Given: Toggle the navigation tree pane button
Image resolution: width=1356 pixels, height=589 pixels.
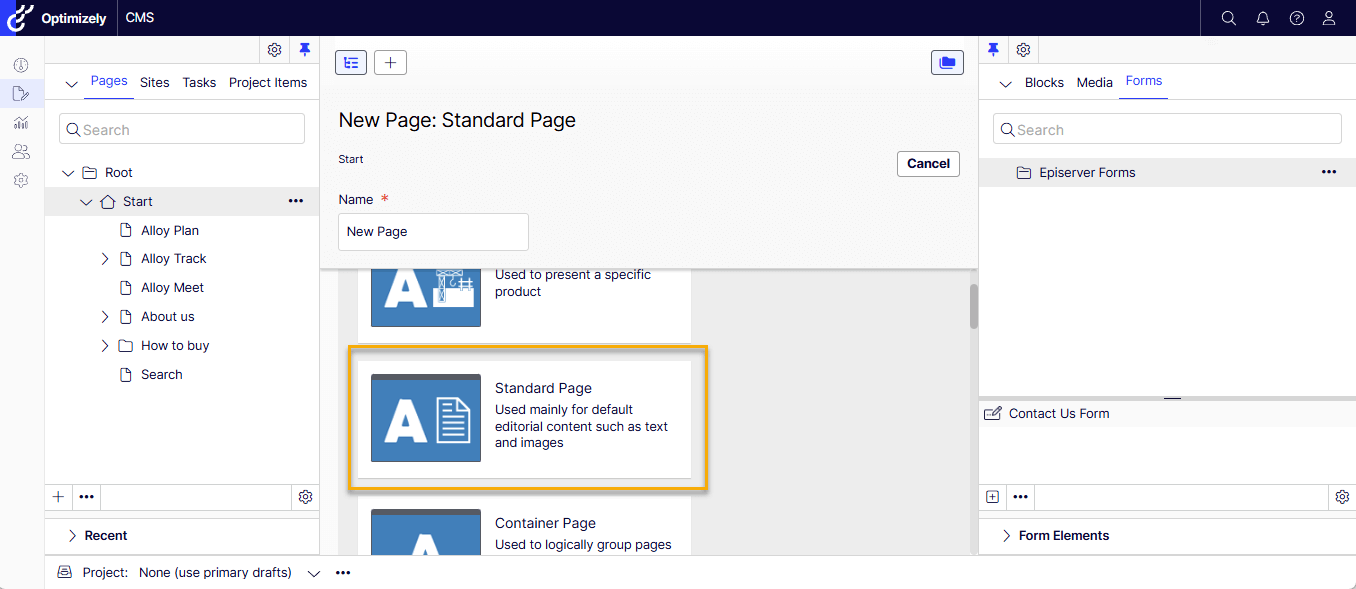Looking at the screenshot, I should (x=351, y=63).
